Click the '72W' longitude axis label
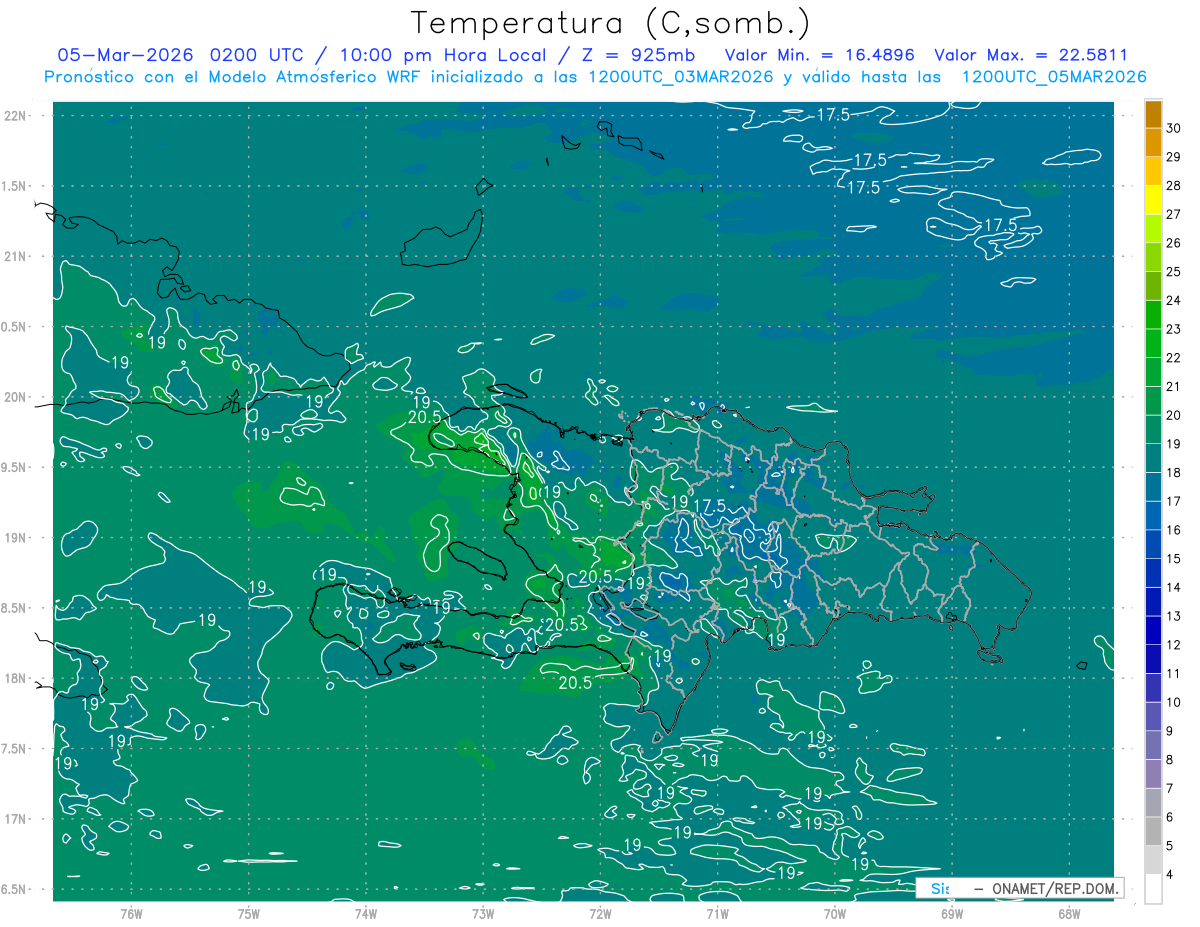 click(x=600, y=913)
